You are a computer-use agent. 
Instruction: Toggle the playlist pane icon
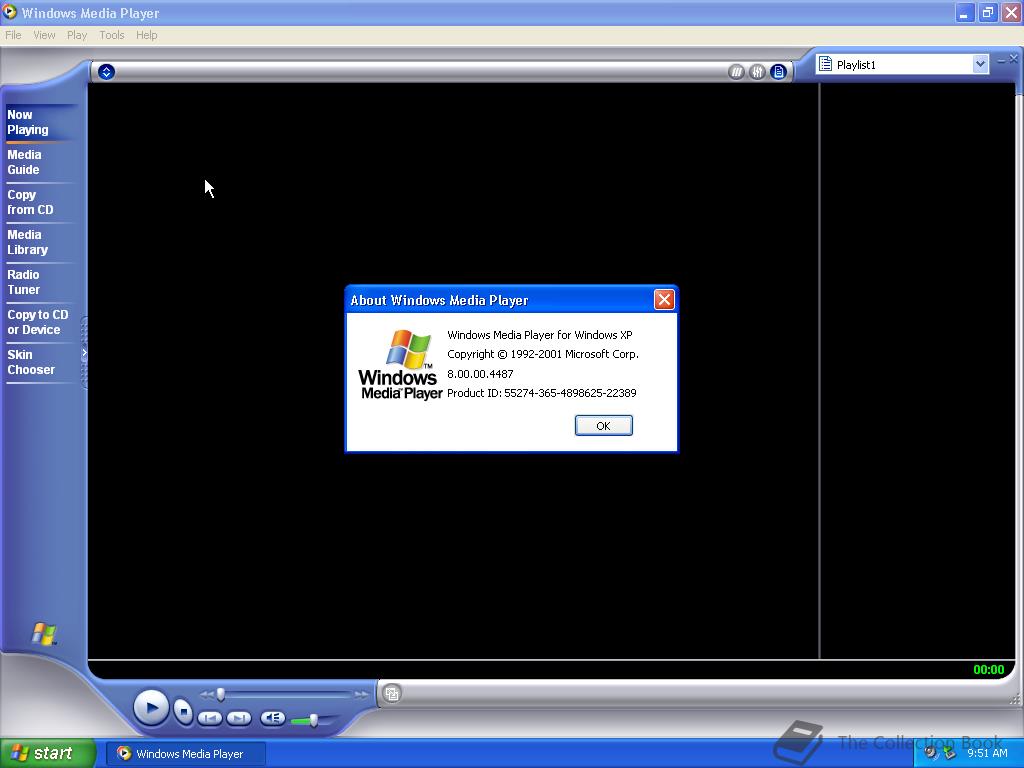tap(778, 72)
